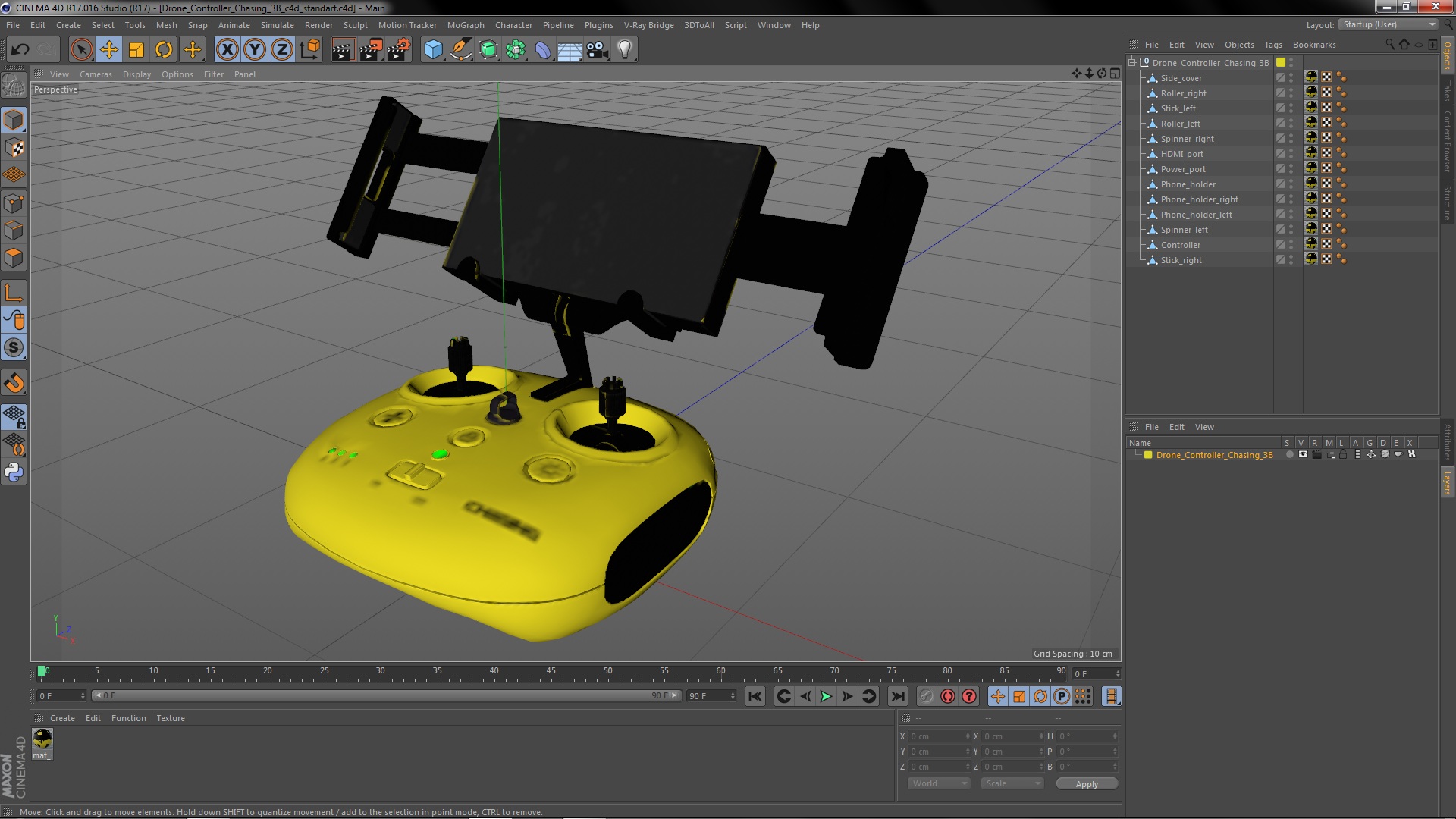The image size is (1456, 819).
Task: Activate the Scale tool
Action: pos(136,50)
